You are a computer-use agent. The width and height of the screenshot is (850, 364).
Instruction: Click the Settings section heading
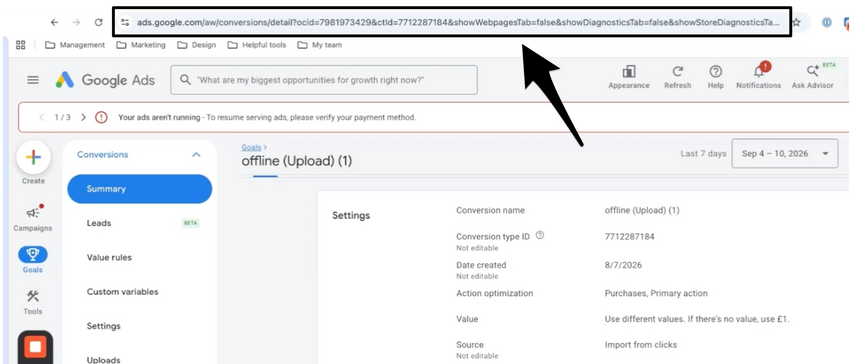(x=351, y=215)
